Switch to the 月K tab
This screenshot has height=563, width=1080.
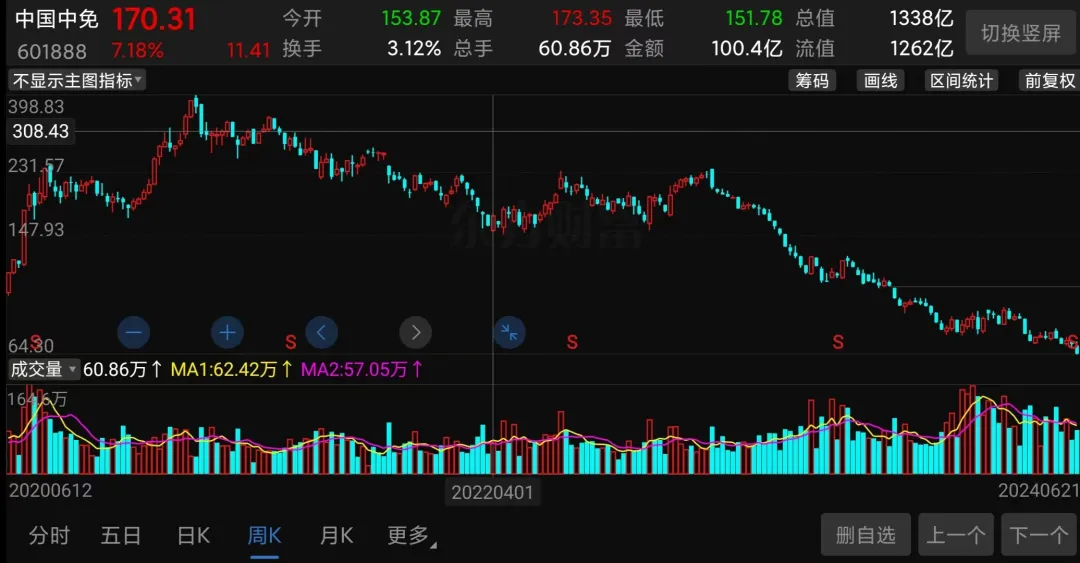point(337,535)
